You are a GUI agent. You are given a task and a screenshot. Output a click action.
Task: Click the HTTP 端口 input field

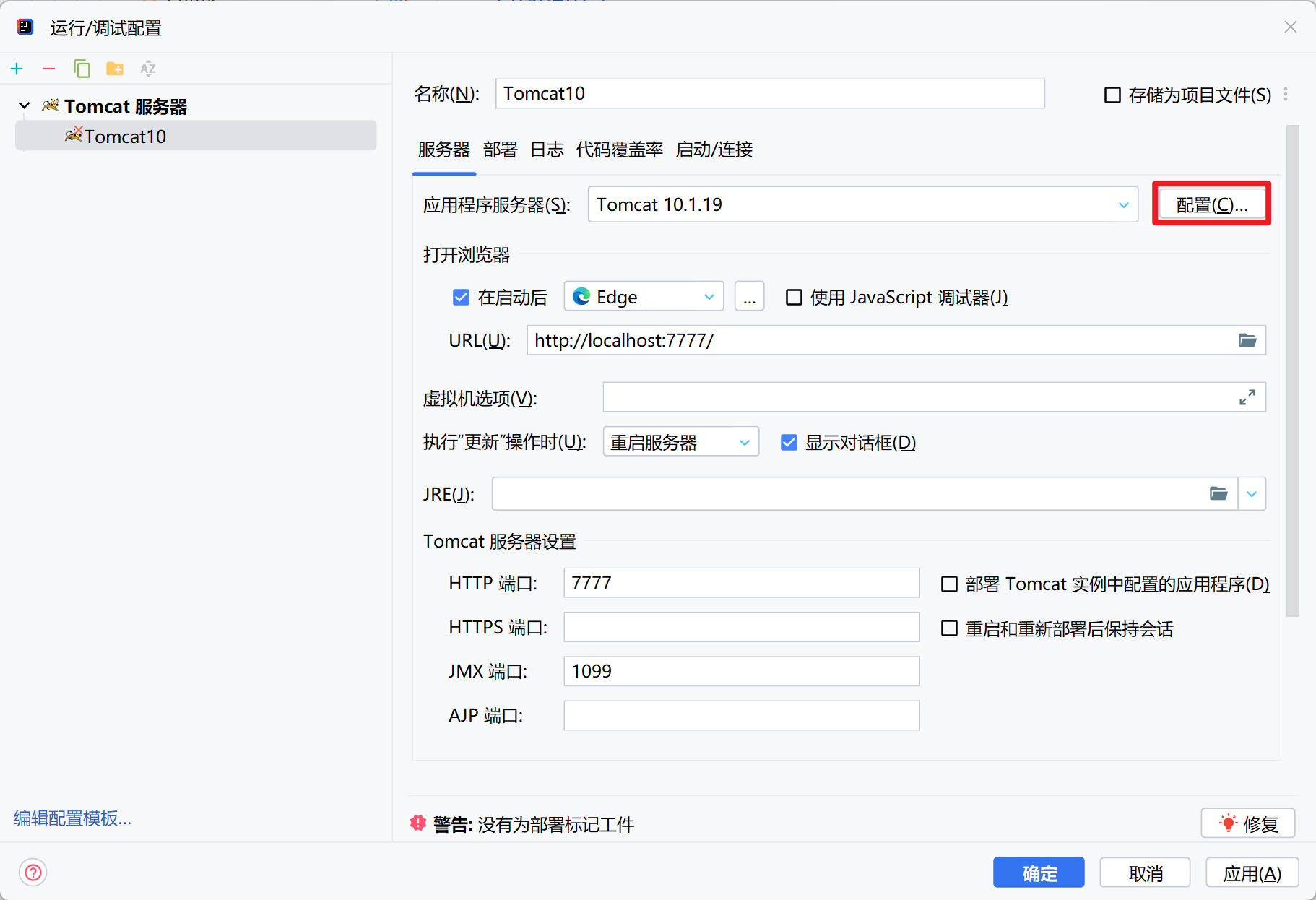pos(740,583)
